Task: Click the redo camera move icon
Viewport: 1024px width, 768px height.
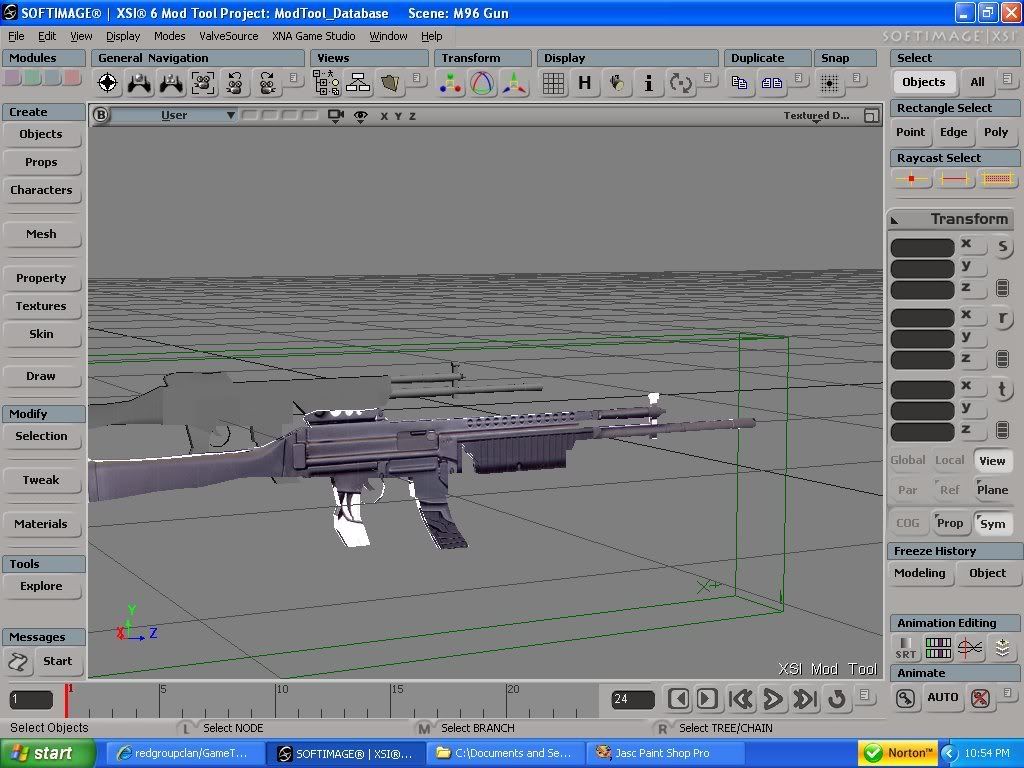Action: (266, 83)
